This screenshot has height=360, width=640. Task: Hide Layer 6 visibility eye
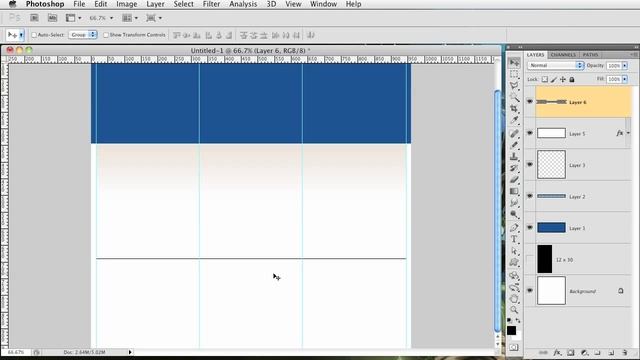pos(530,102)
